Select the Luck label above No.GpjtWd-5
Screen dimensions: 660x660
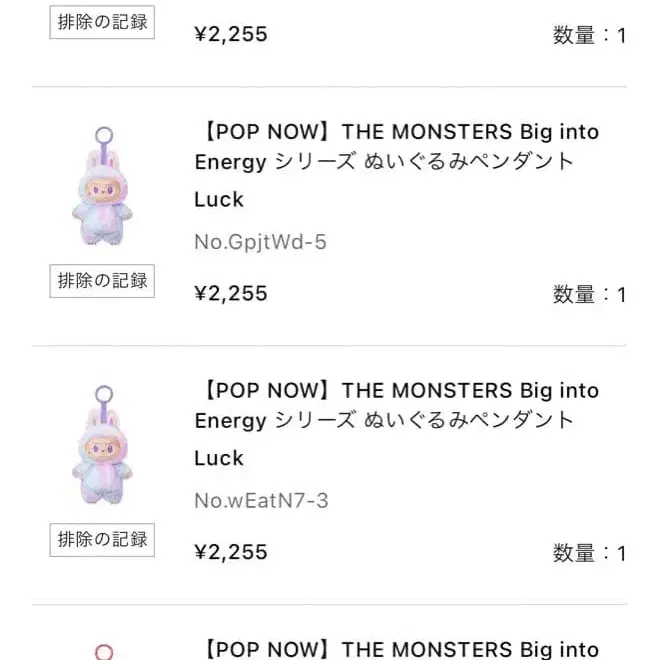point(219,199)
